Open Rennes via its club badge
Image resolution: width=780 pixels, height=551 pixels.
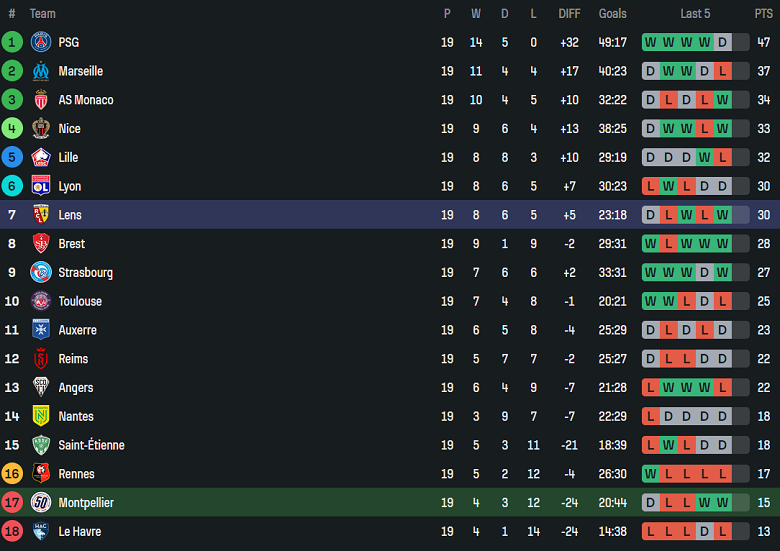41,474
